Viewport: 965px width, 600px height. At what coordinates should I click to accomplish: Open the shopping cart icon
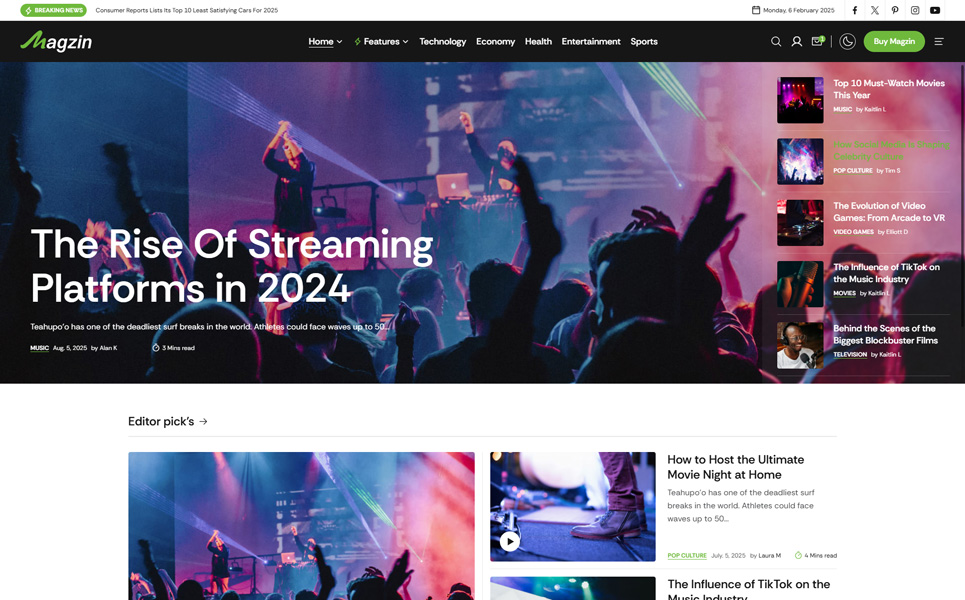coord(817,42)
